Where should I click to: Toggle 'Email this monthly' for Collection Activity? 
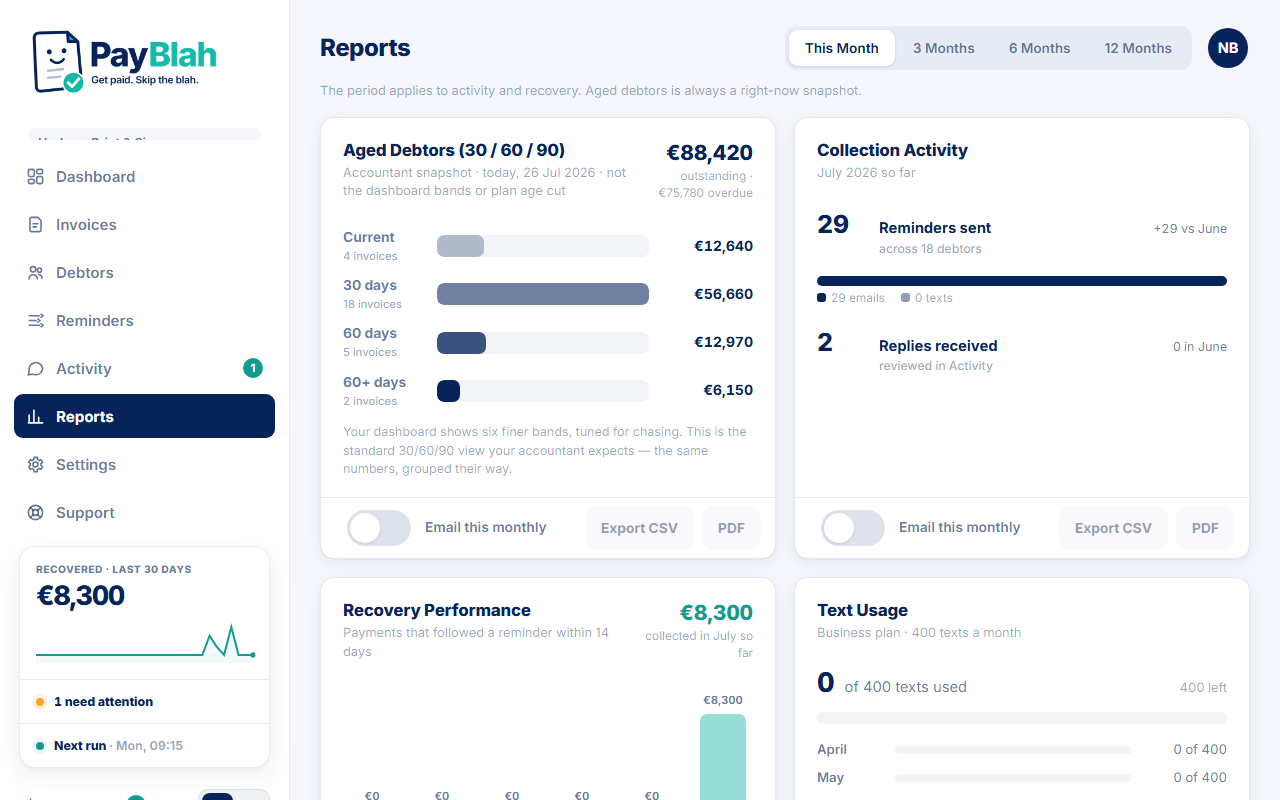coord(853,528)
